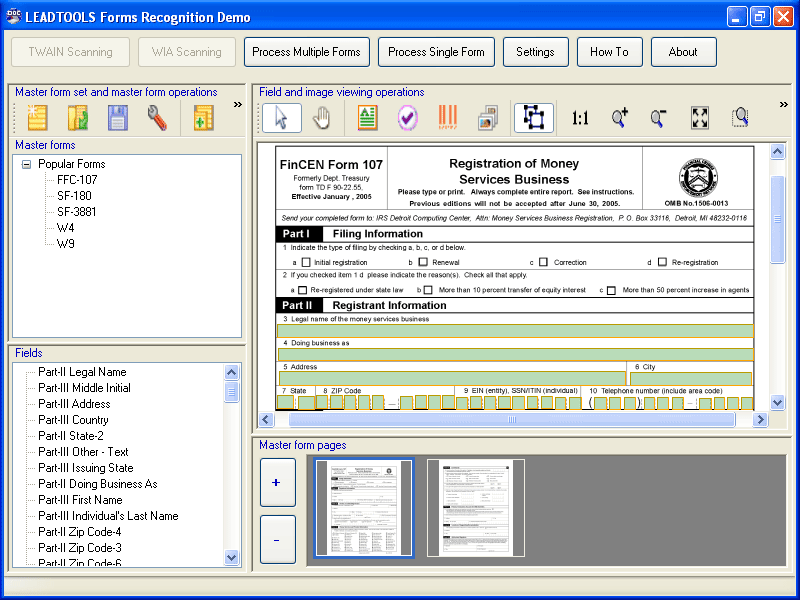Click form viewer scroll right arrow

[x=760, y=419]
